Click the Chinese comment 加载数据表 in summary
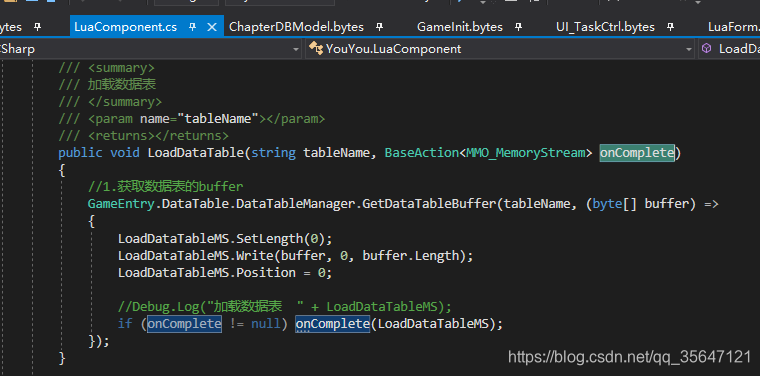This screenshot has width=760, height=376. tap(122, 85)
